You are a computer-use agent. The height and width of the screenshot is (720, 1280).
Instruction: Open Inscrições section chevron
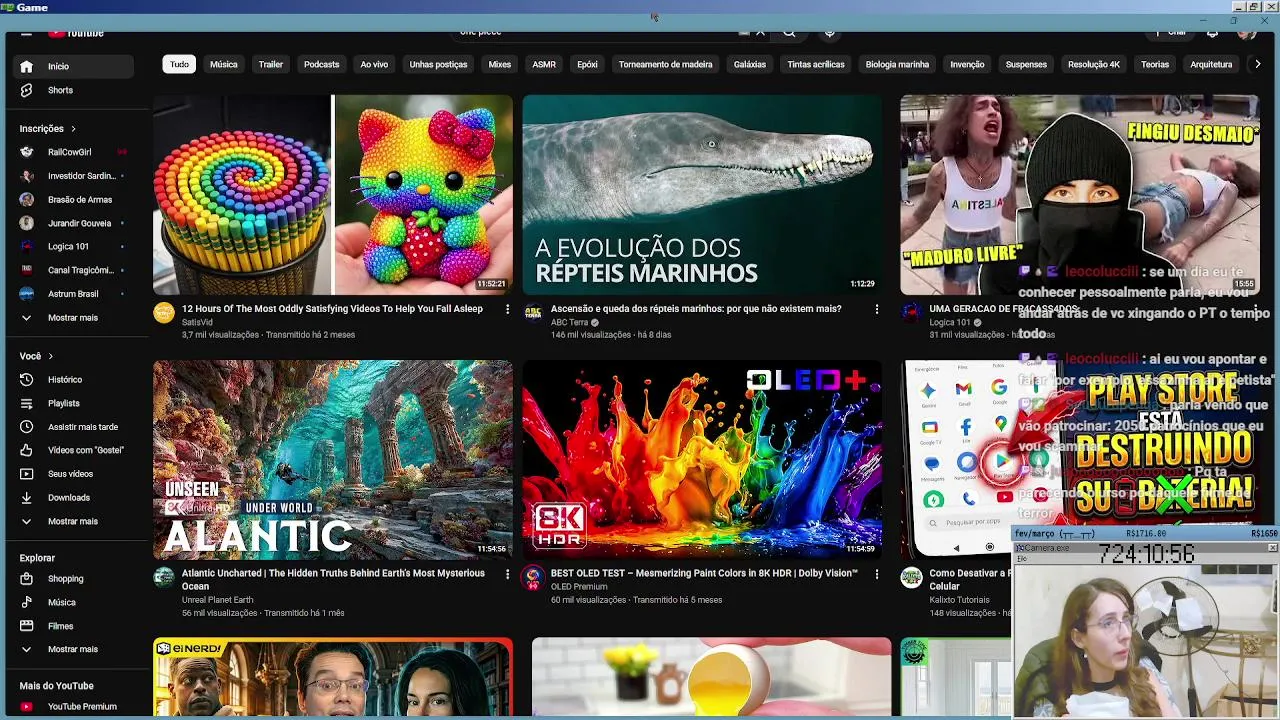pos(73,129)
